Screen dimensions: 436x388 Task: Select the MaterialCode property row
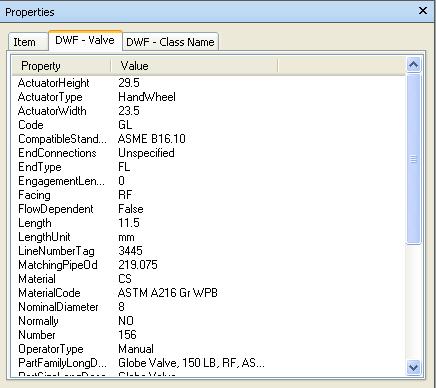pos(209,293)
